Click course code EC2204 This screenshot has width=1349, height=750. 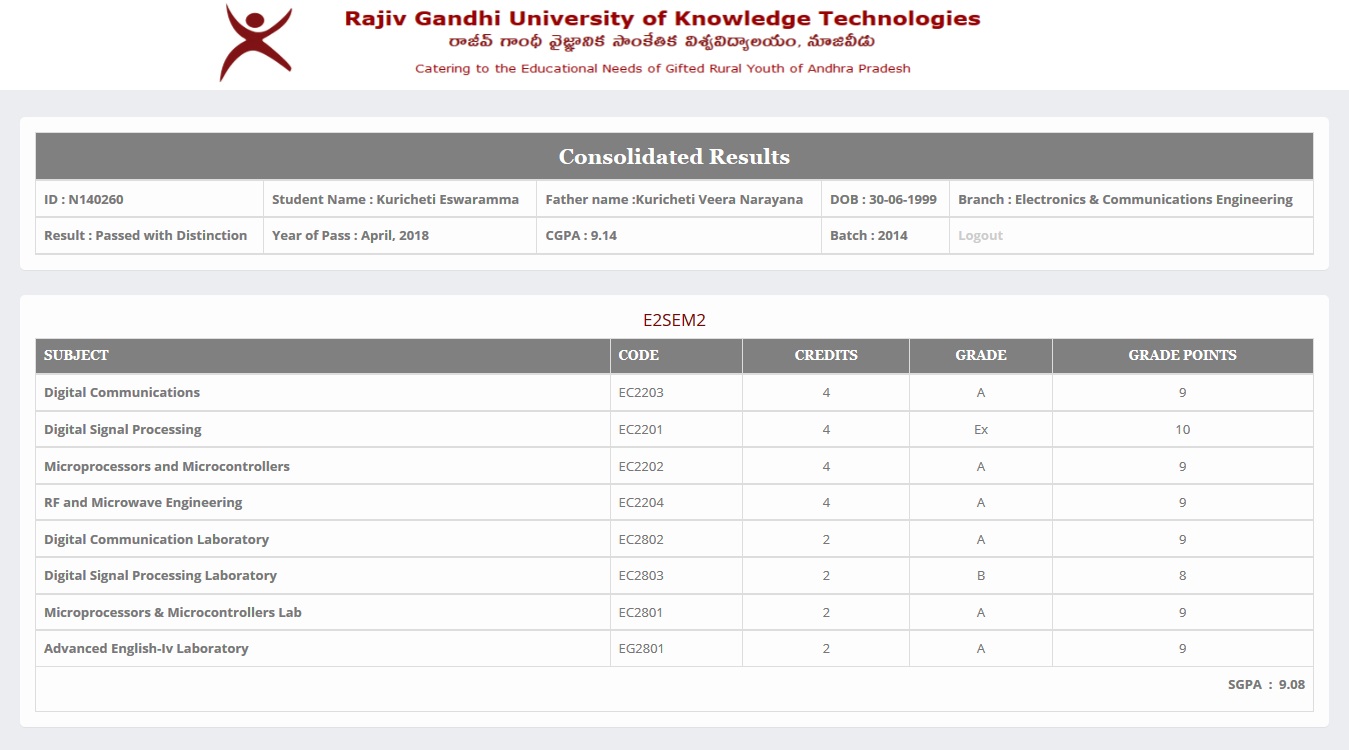(x=641, y=503)
